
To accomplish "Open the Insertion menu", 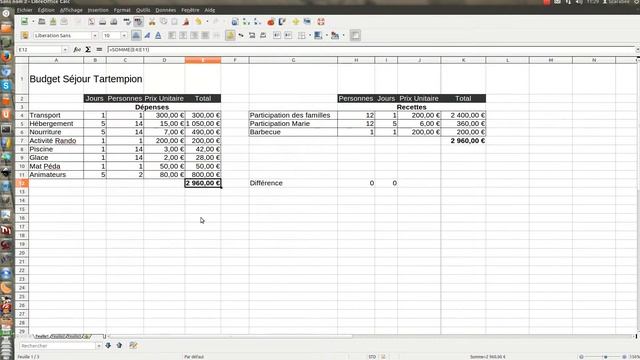I will (98, 10).
